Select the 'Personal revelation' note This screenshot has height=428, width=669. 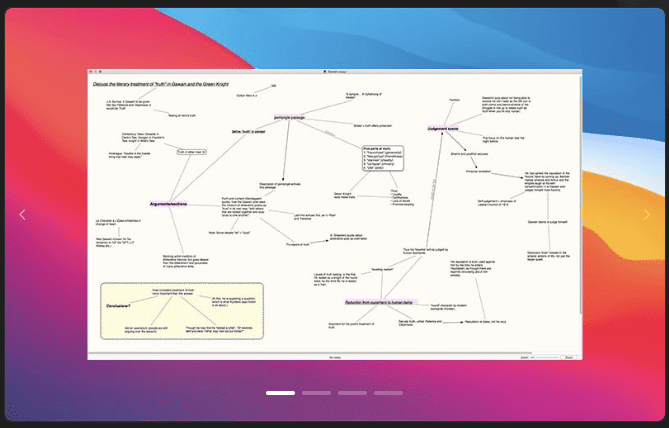pyautogui.click(x=478, y=171)
